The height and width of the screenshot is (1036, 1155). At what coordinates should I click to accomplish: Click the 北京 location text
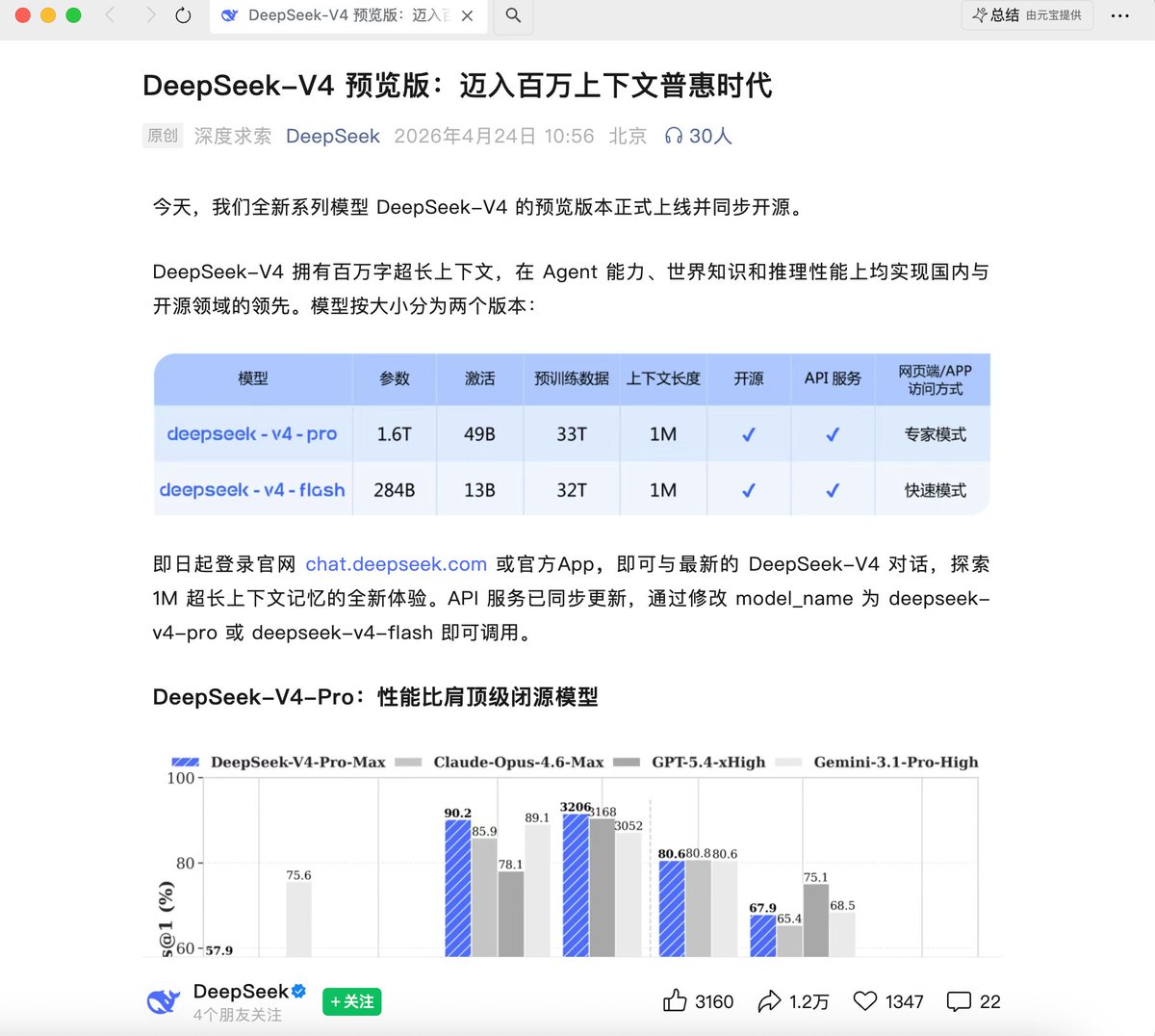coord(628,137)
